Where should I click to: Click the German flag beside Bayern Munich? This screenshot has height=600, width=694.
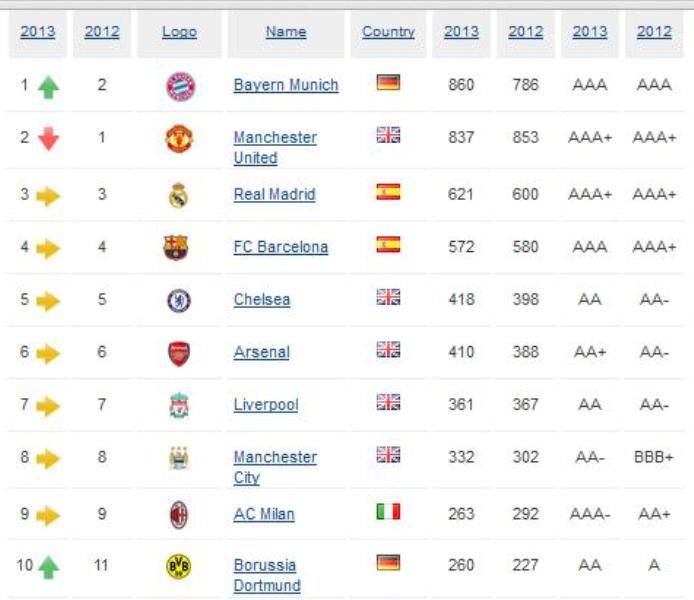(x=388, y=82)
